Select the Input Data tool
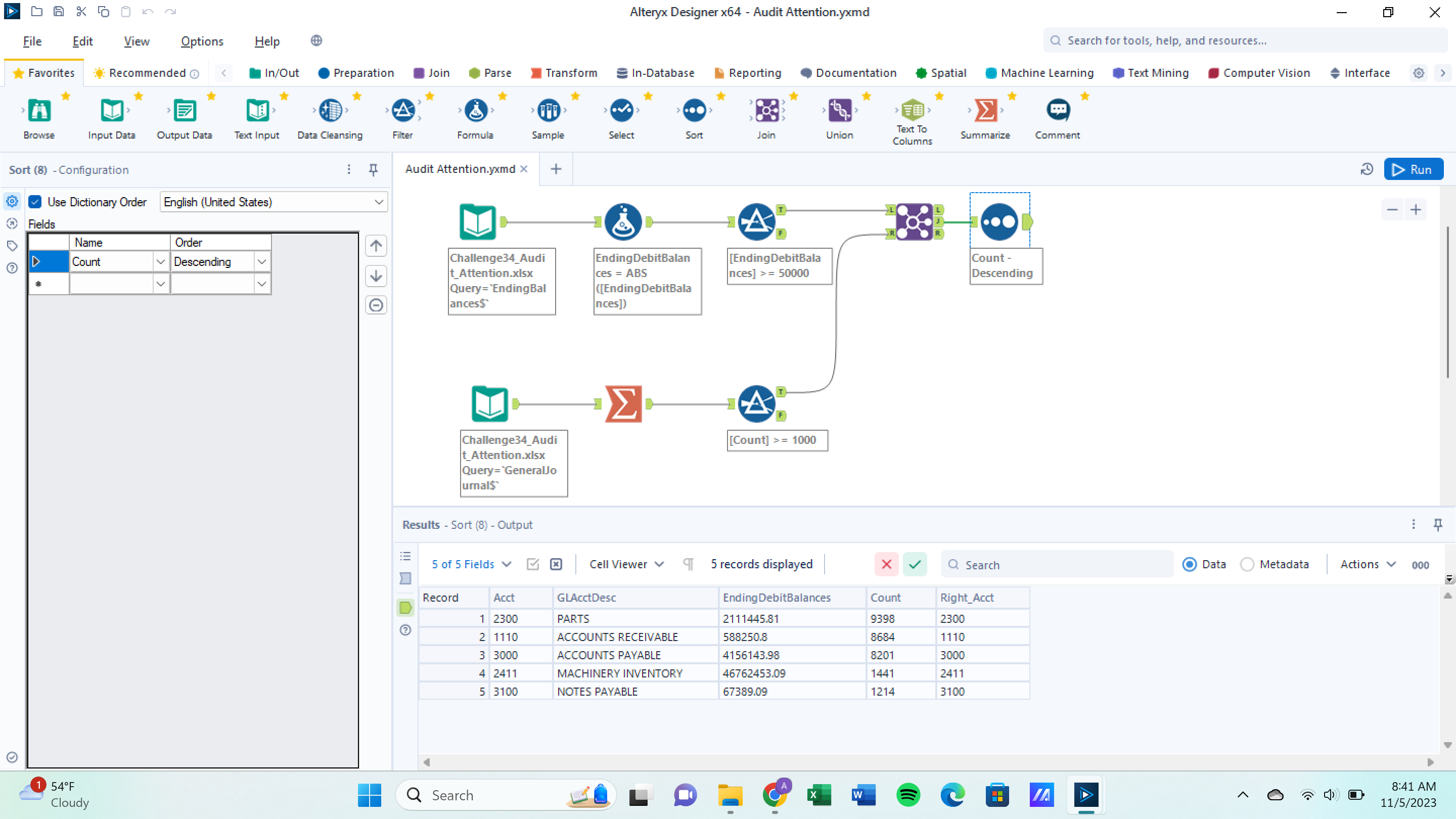1456x819 pixels. (111, 117)
